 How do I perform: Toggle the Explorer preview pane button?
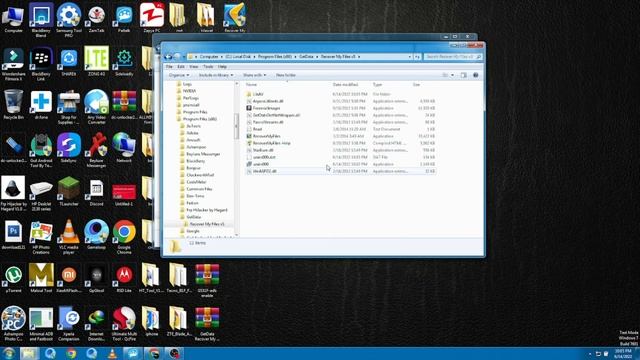(463, 75)
